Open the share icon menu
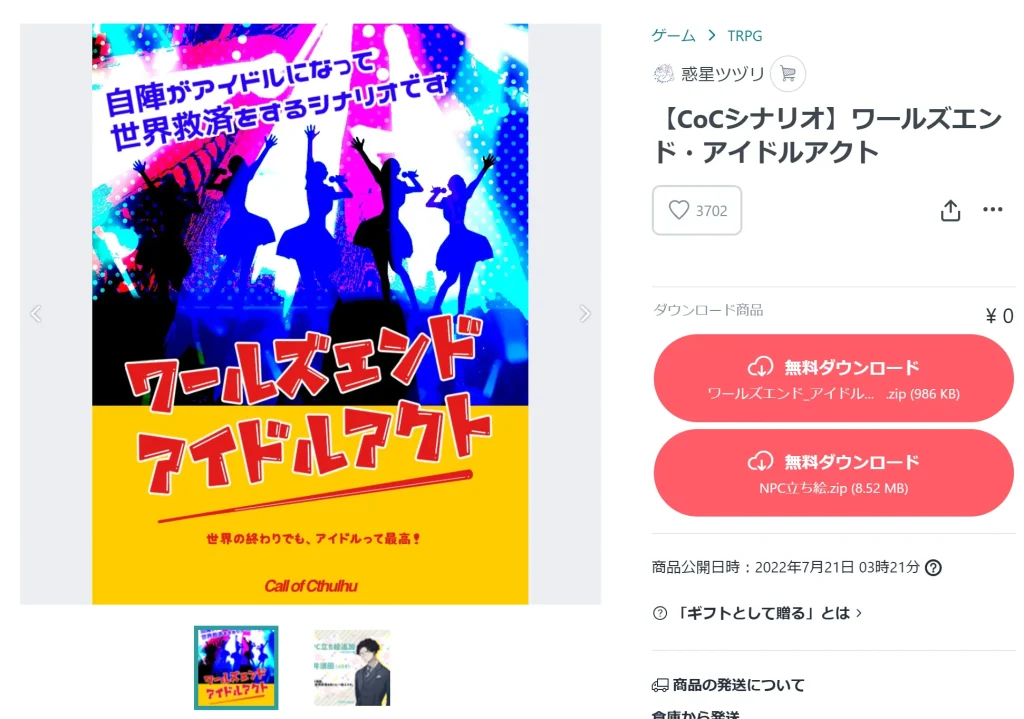The width and height of the screenshot is (1024, 719). coord(950,210)
